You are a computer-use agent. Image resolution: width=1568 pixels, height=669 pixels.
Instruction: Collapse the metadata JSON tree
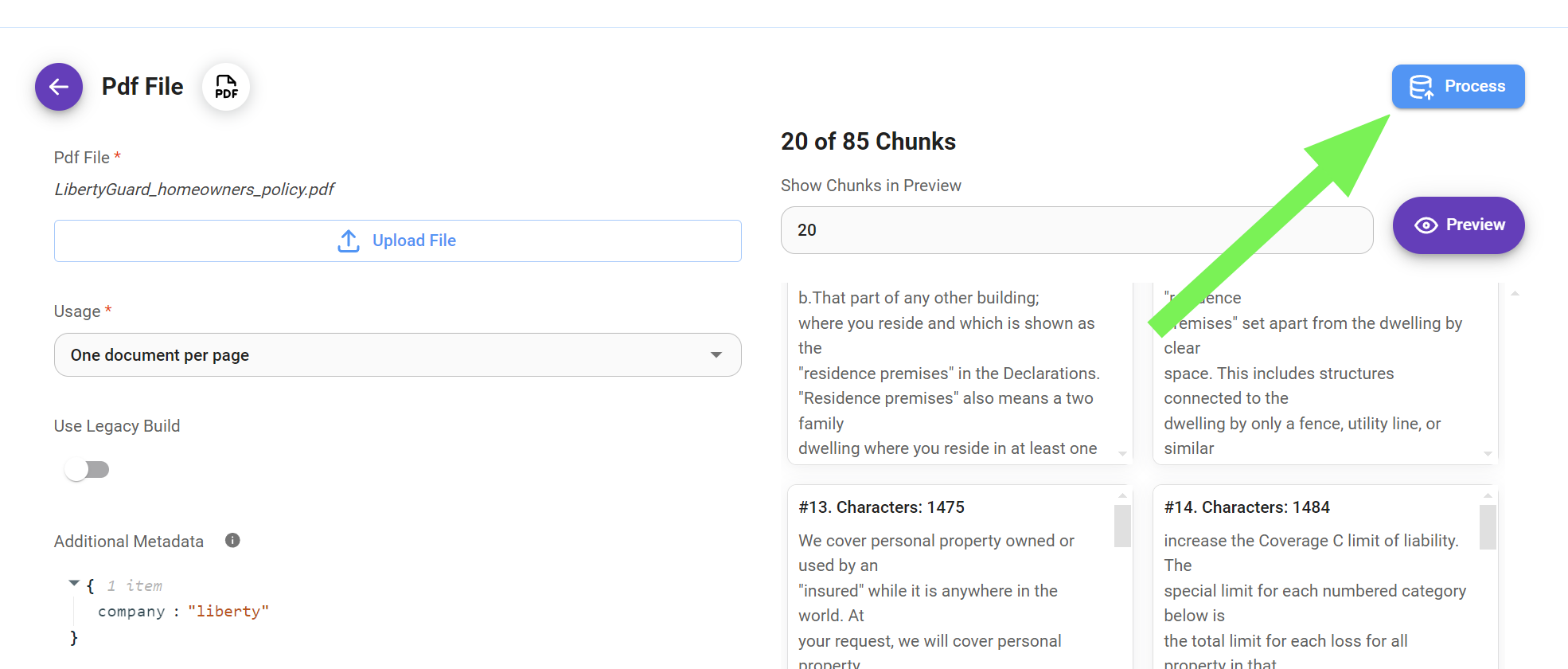[74, 584]
